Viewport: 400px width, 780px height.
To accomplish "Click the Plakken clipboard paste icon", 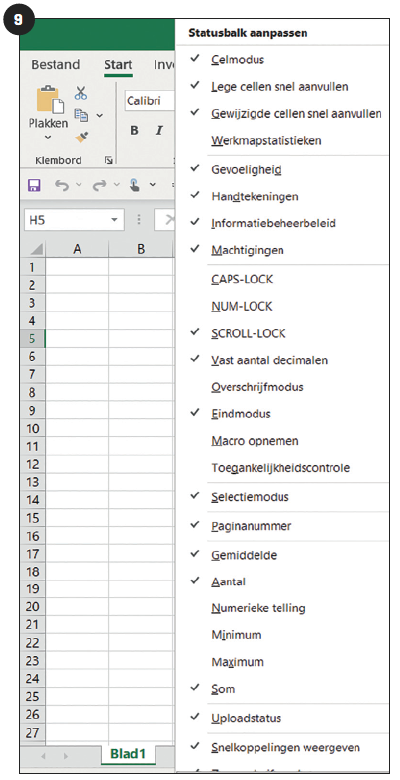I will tap(50, 100).
